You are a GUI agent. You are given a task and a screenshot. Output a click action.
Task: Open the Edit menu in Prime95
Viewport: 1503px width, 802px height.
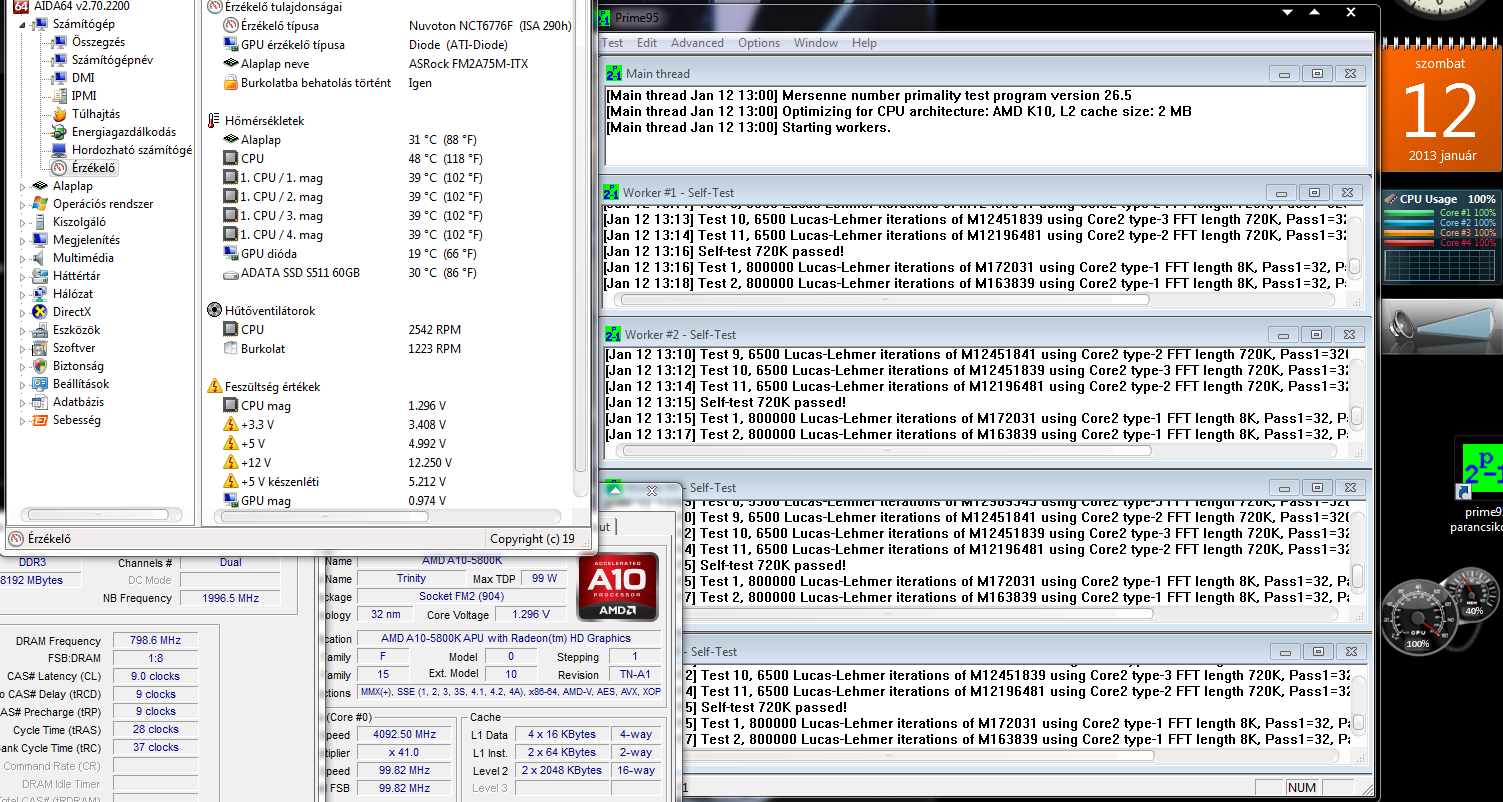tap(647, 43)
